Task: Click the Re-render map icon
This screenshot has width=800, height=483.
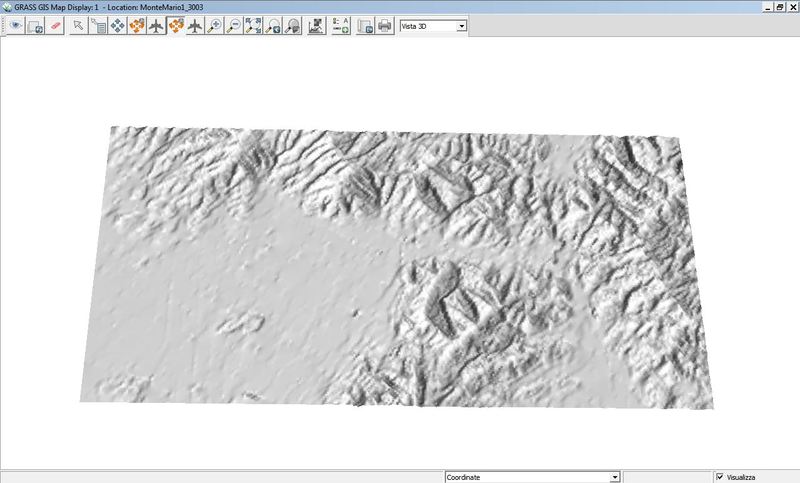Action: coord(35,26)
